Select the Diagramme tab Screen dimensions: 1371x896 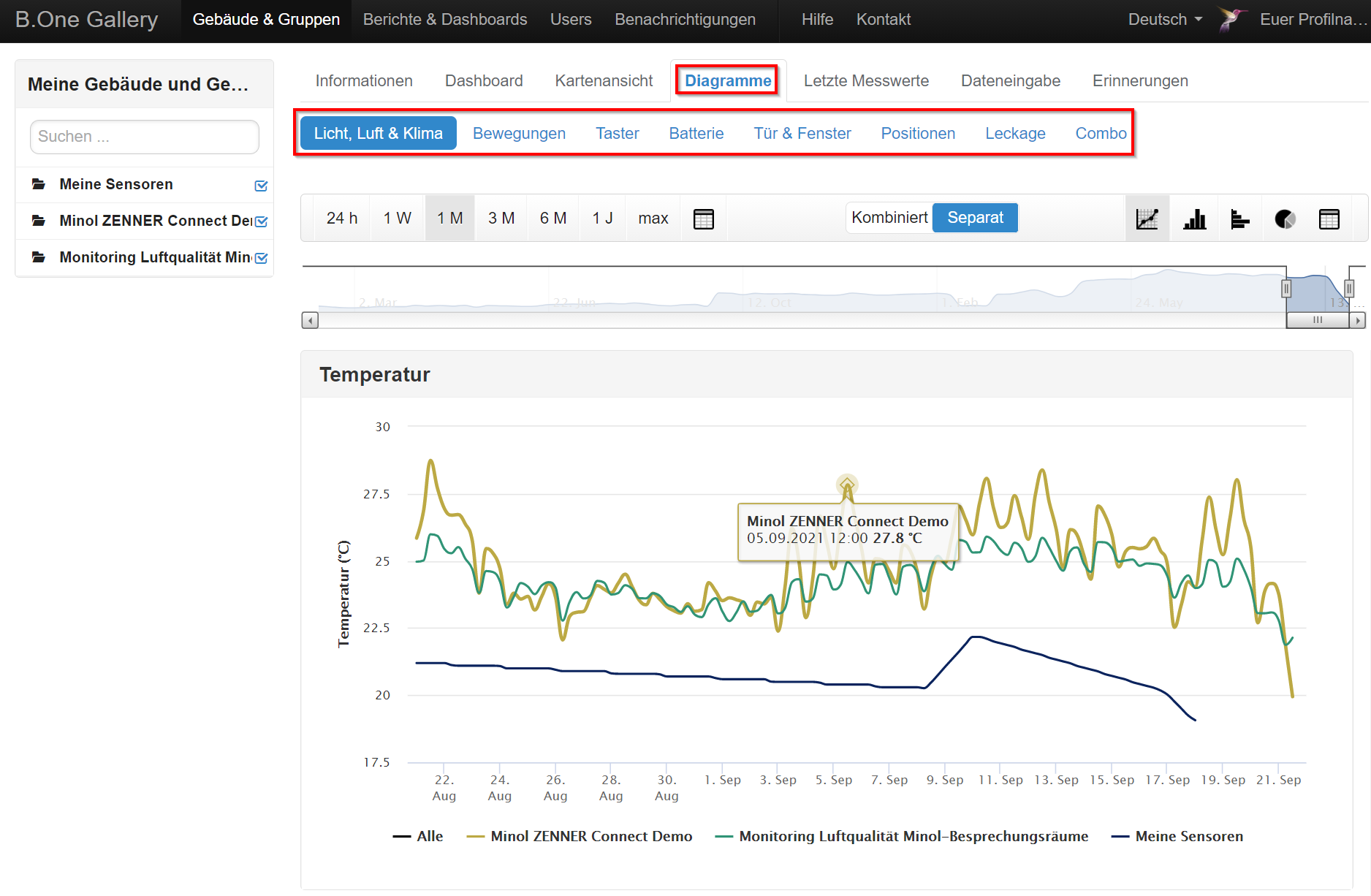[728, 81]
